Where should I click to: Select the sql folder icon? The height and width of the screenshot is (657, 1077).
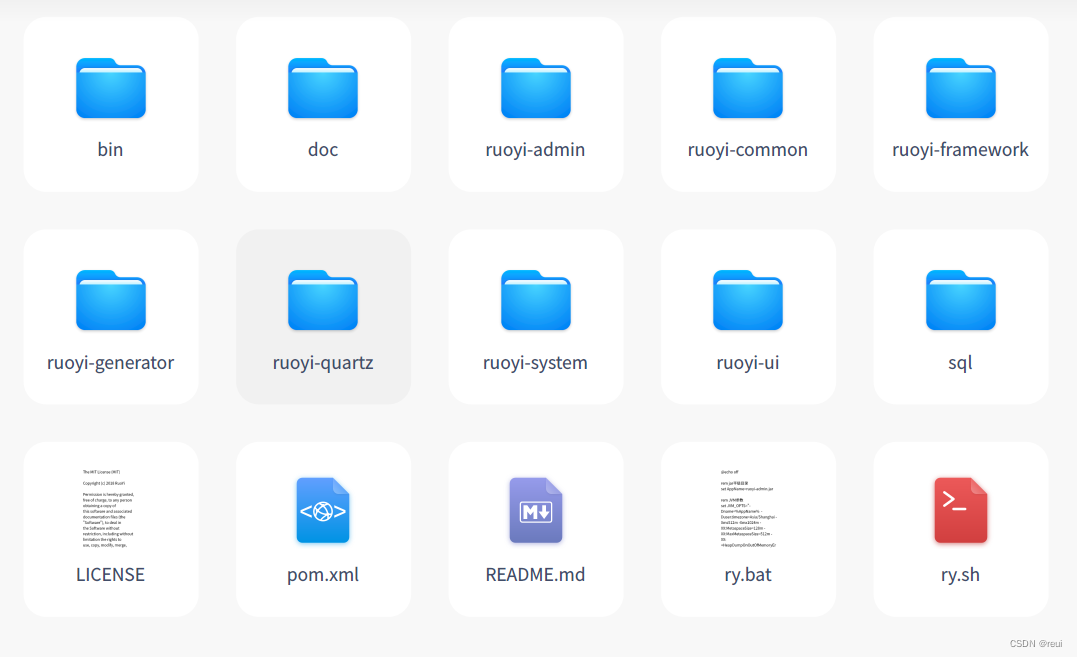coord(960,300)
